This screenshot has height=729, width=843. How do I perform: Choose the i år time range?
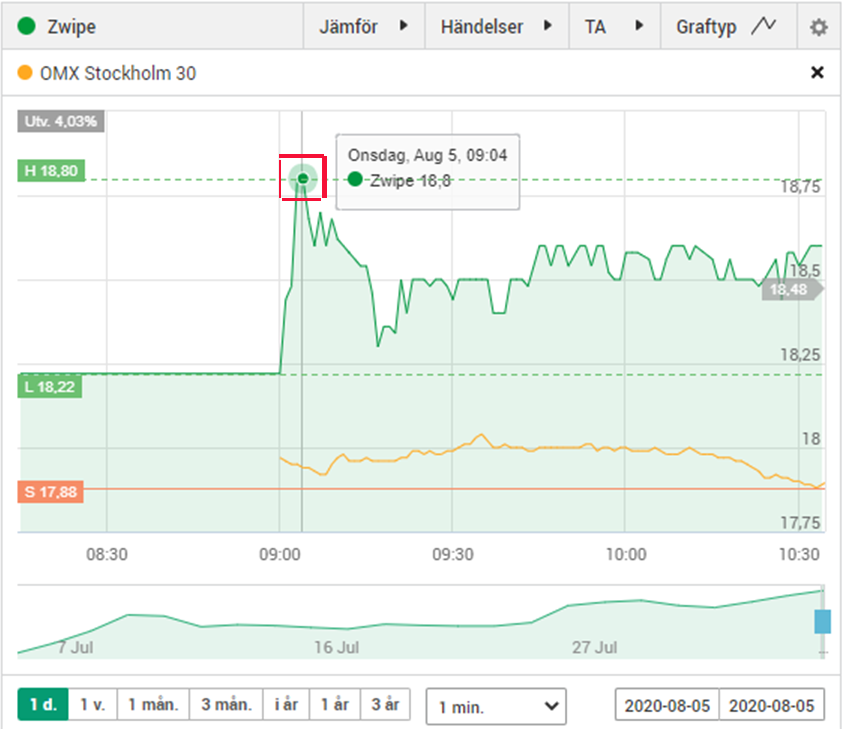(x=286, y=704)
